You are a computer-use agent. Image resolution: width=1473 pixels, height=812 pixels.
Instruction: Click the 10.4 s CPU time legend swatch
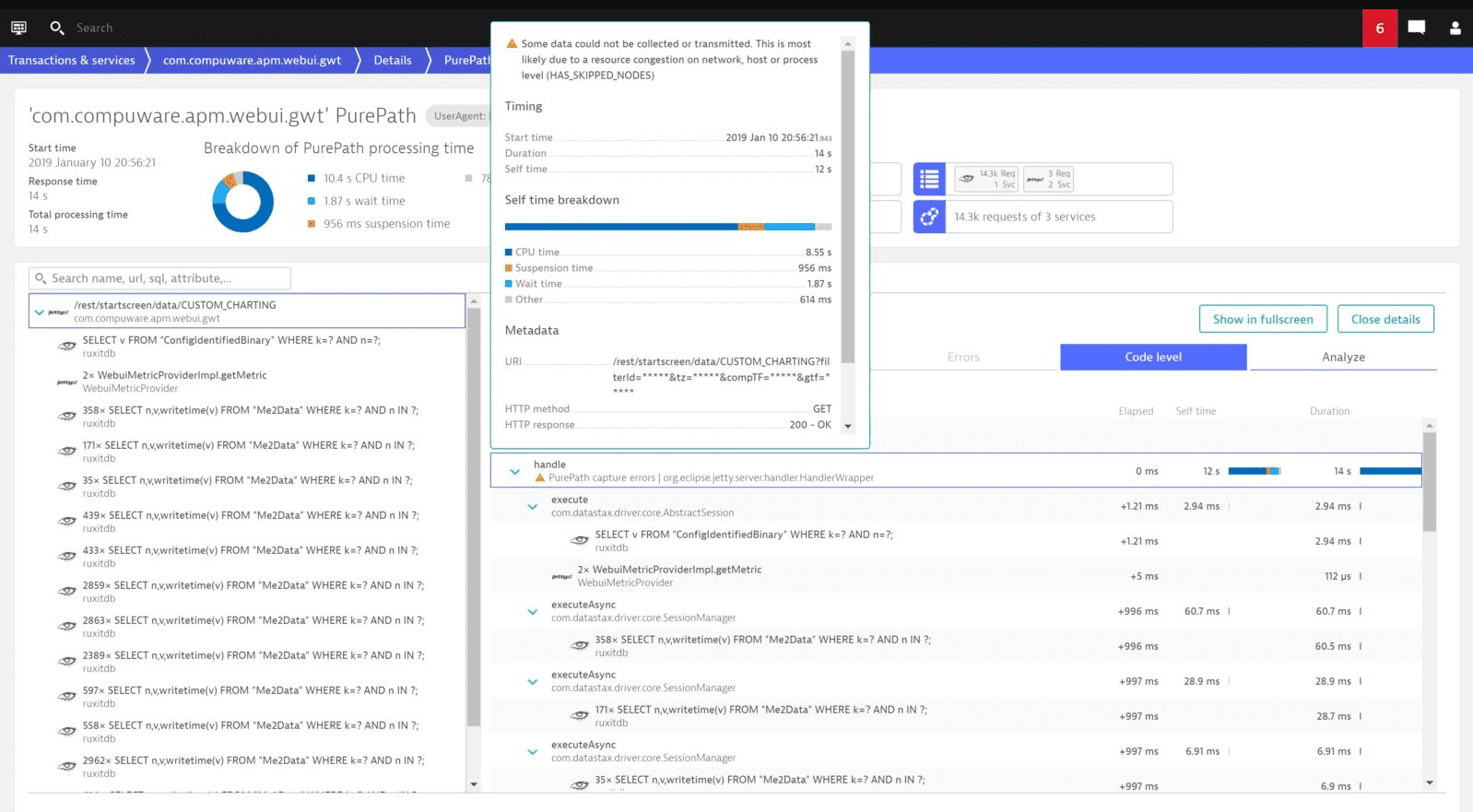click(312, 179)
